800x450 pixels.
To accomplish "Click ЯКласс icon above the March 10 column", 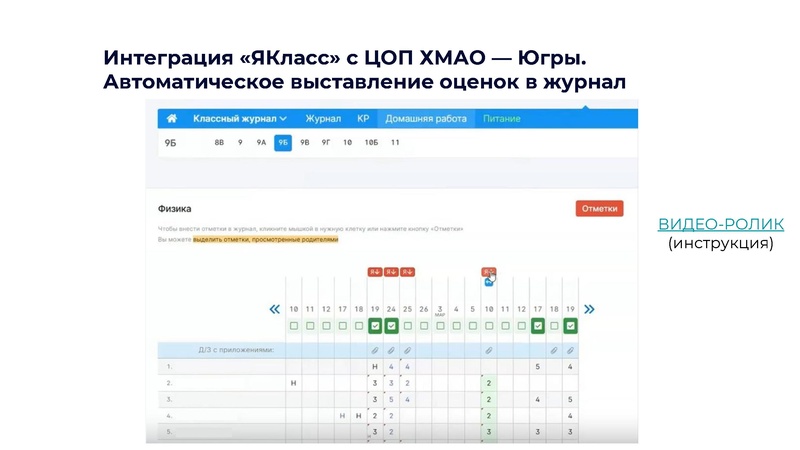I will [488, 272].
